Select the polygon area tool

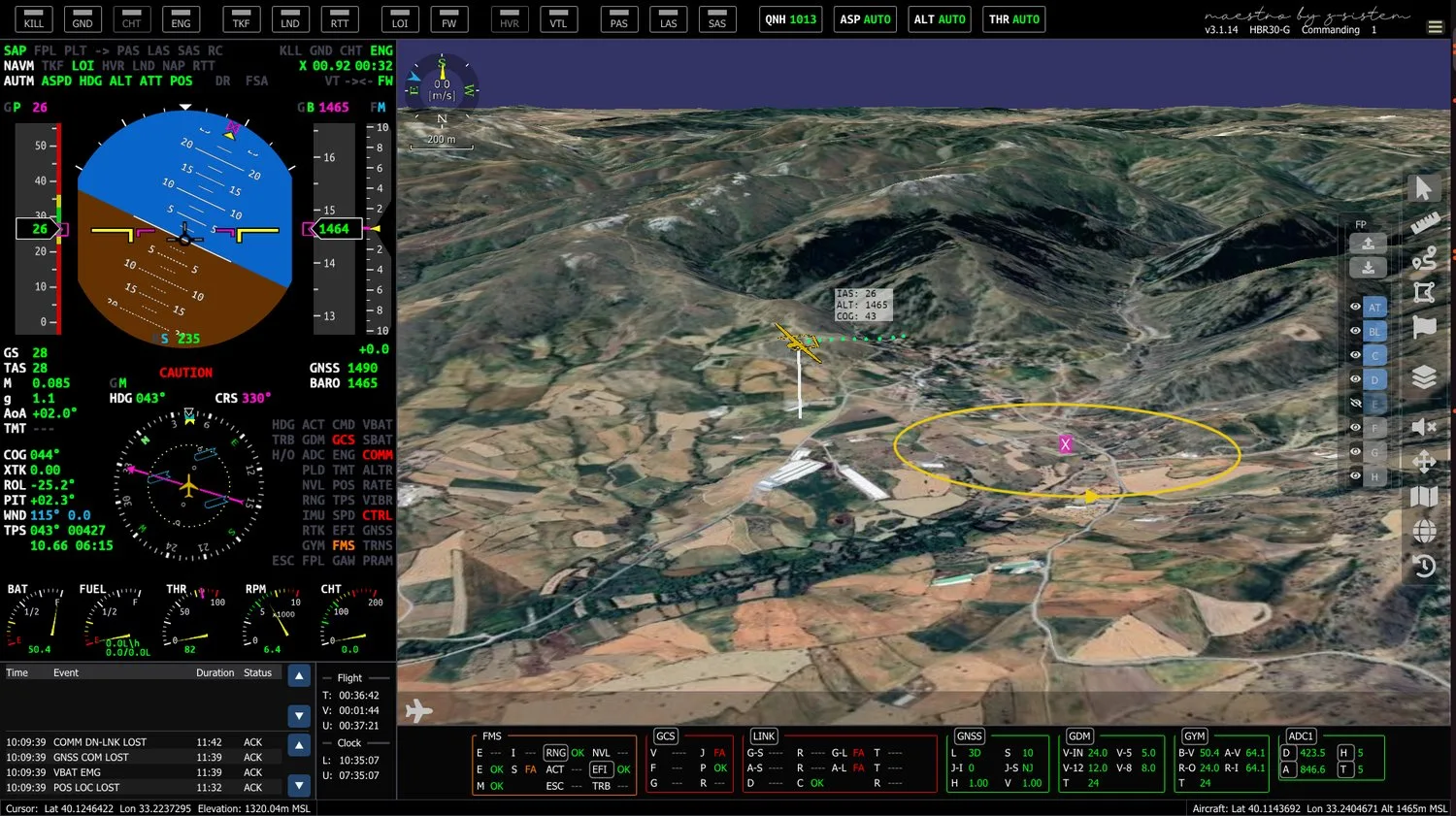[x=1424, y=292]
